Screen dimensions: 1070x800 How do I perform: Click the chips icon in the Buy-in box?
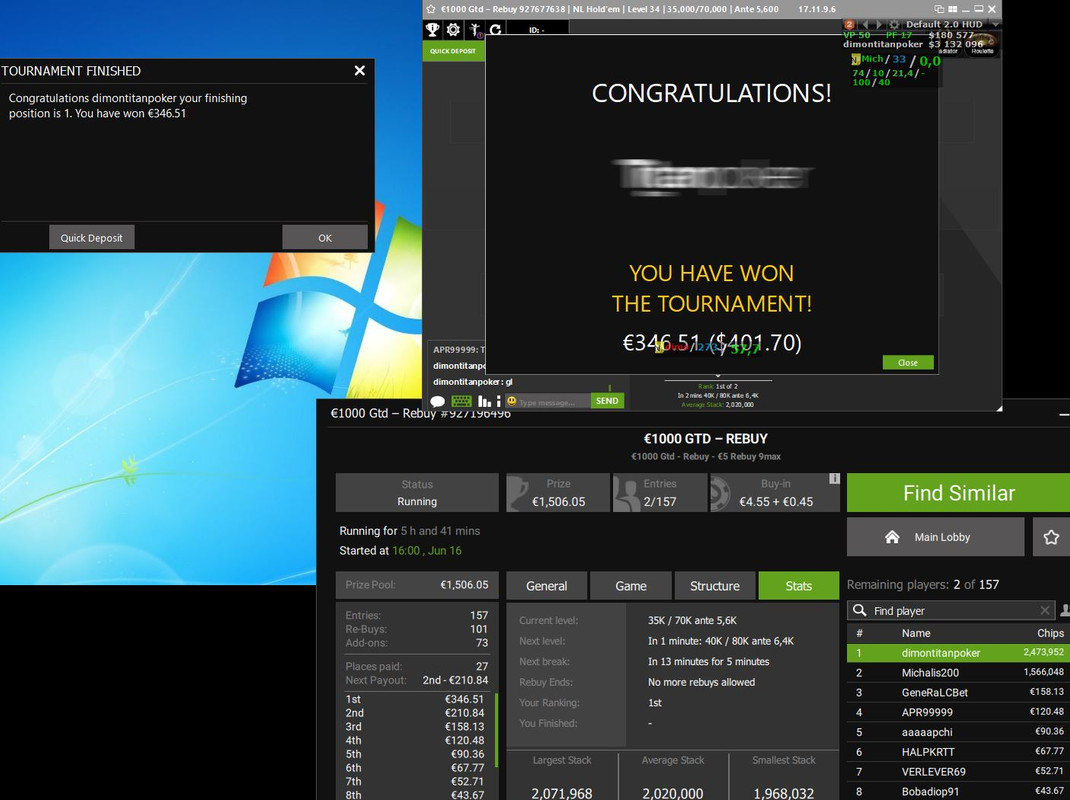720,494
